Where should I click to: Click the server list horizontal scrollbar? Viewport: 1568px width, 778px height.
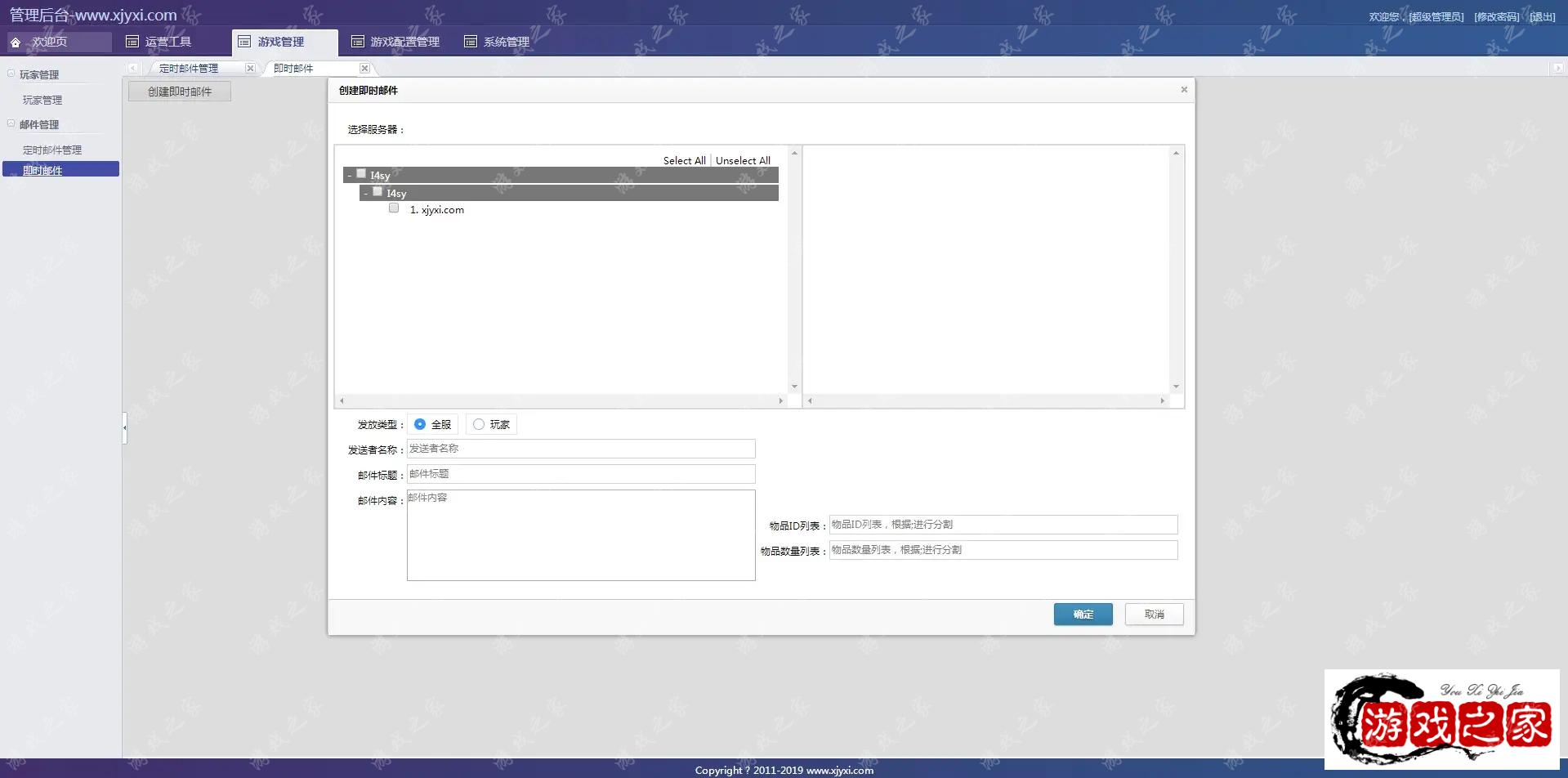tap(561, 400)
